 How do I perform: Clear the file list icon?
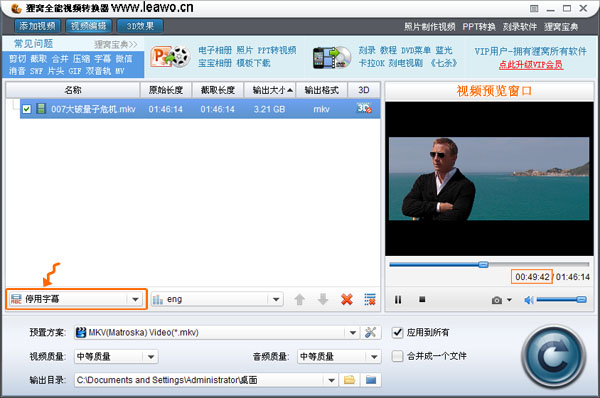(x=370, y=299)
